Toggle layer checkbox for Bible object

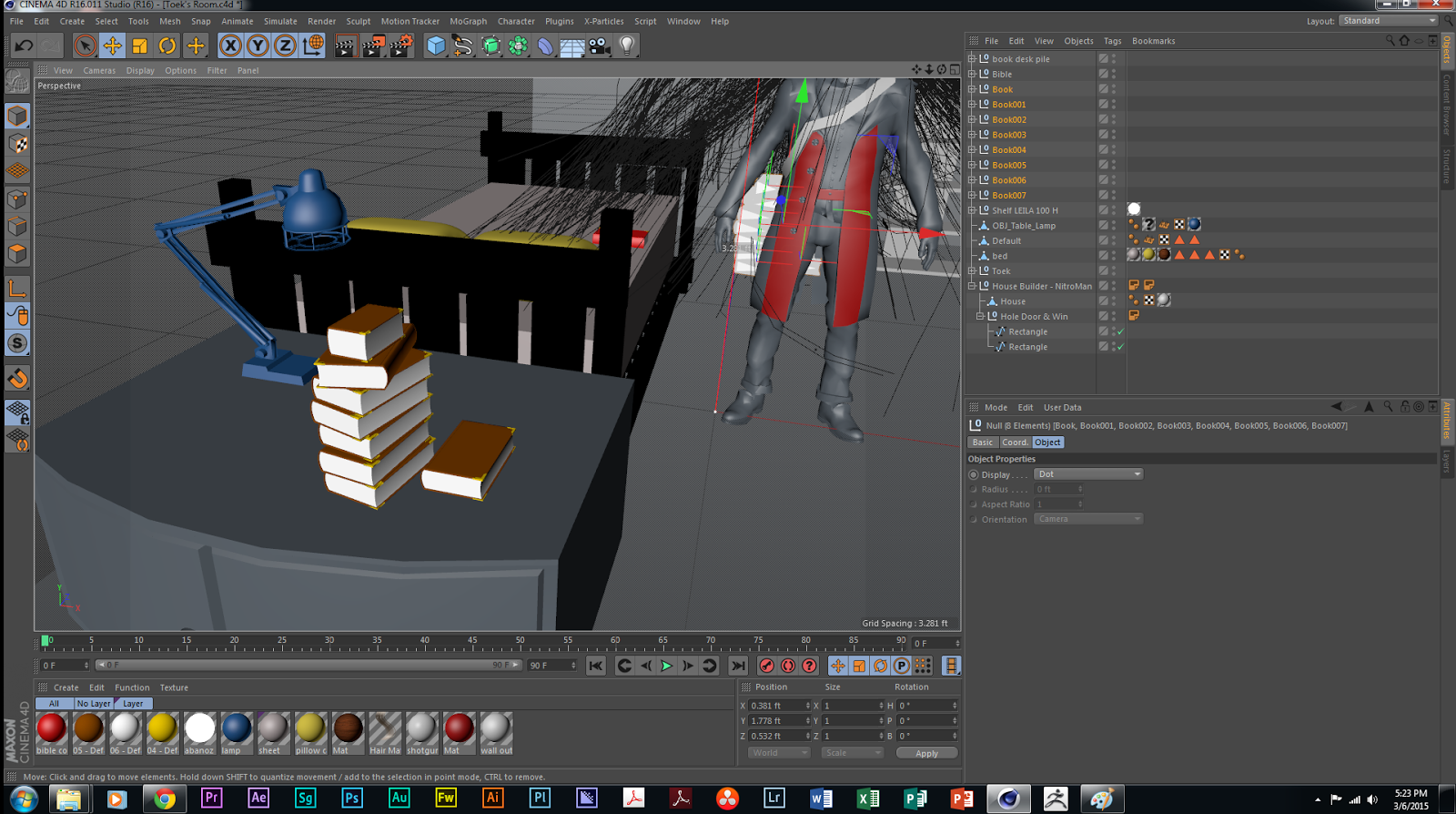click(x=1103, y=74)
